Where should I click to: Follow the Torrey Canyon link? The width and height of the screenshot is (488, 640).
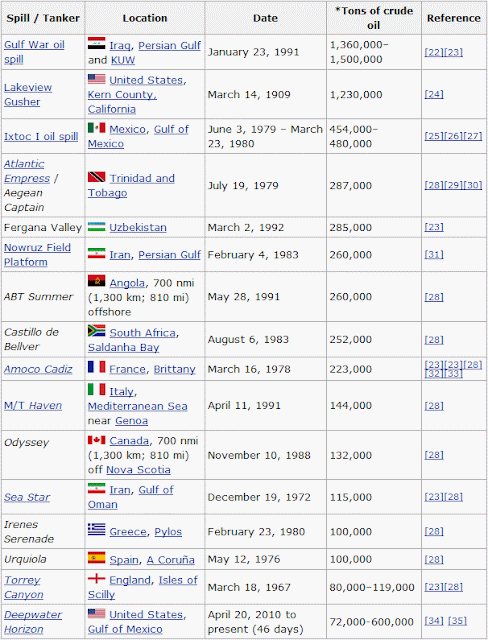click(23, 587)
